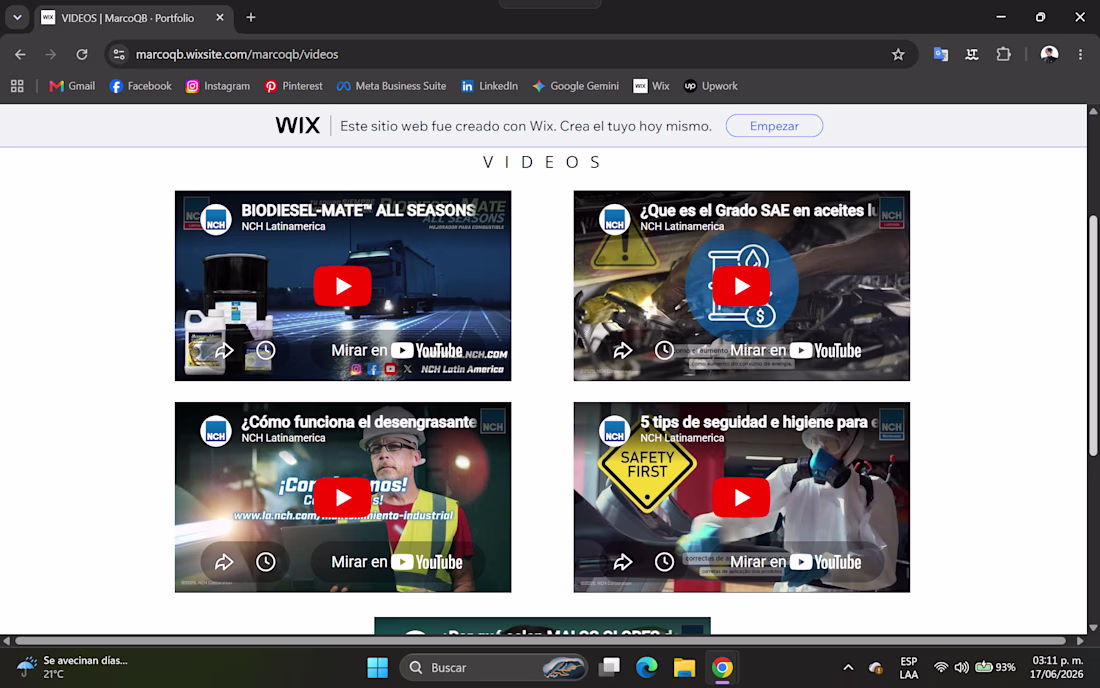Screen dimensions: 1100x688
Task: Open Google Translate extension icon
Action: point(941,54)
